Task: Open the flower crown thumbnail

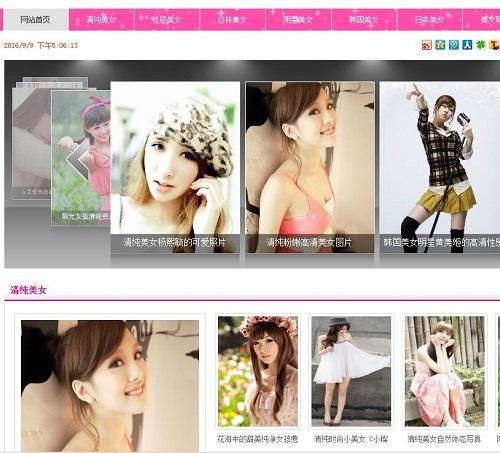Action: (258, 371)
